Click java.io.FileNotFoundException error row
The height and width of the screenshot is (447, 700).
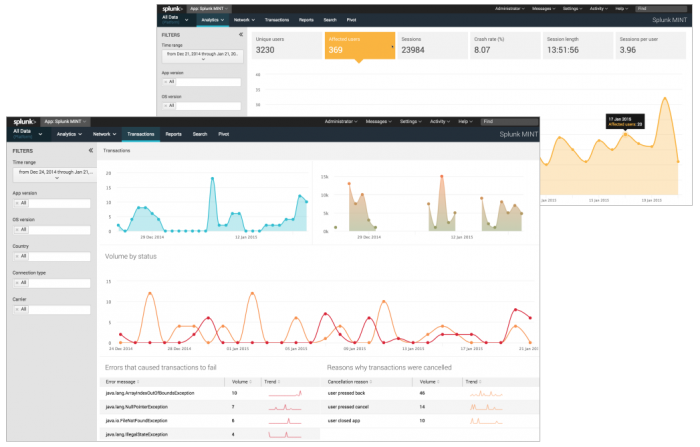[209, 421]
